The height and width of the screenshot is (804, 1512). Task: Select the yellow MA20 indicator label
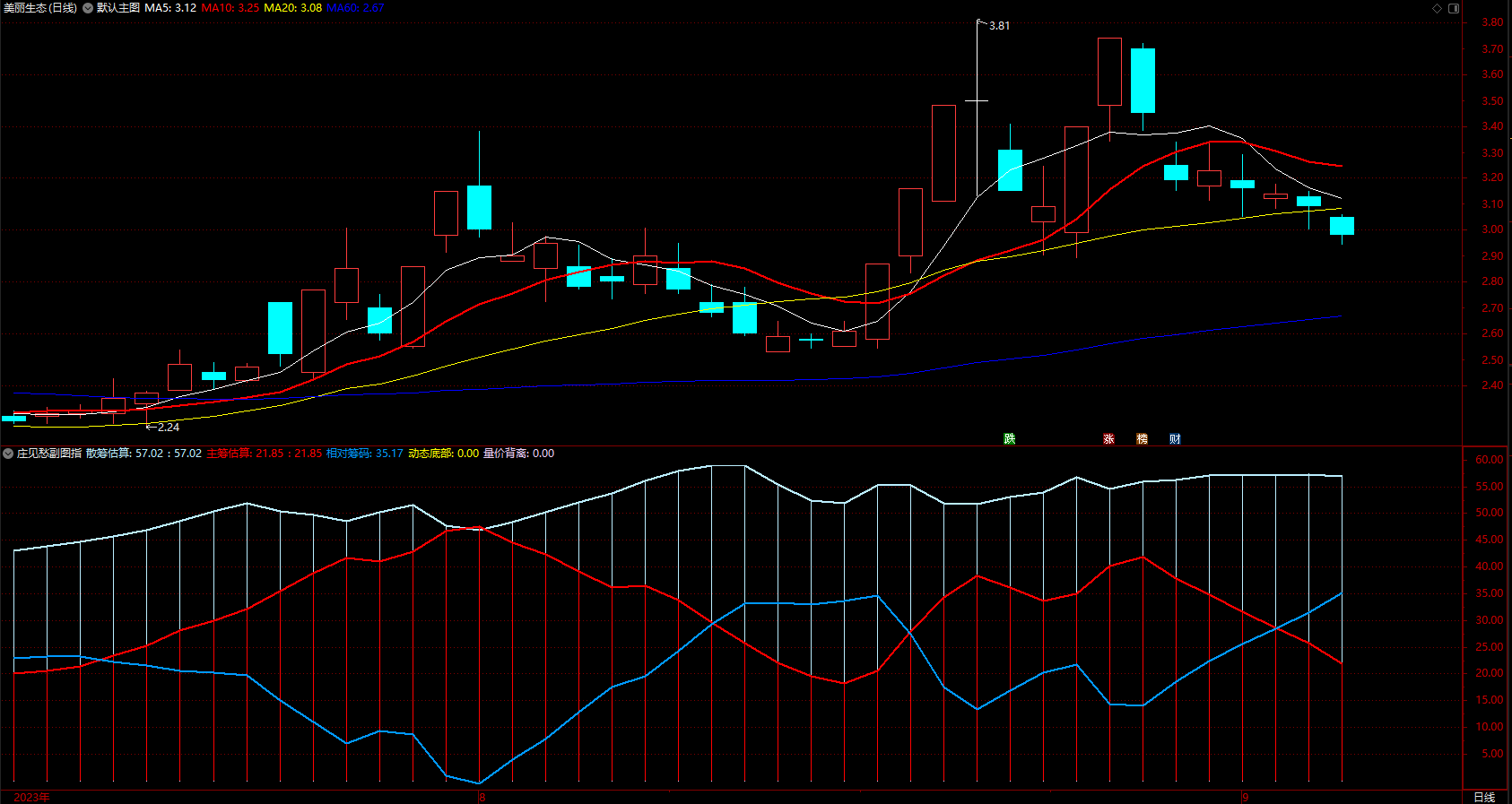pos(293,8)
